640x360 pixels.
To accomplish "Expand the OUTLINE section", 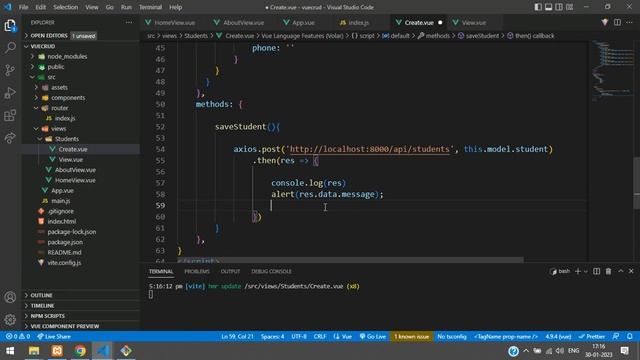I will [x=81, y=295].
